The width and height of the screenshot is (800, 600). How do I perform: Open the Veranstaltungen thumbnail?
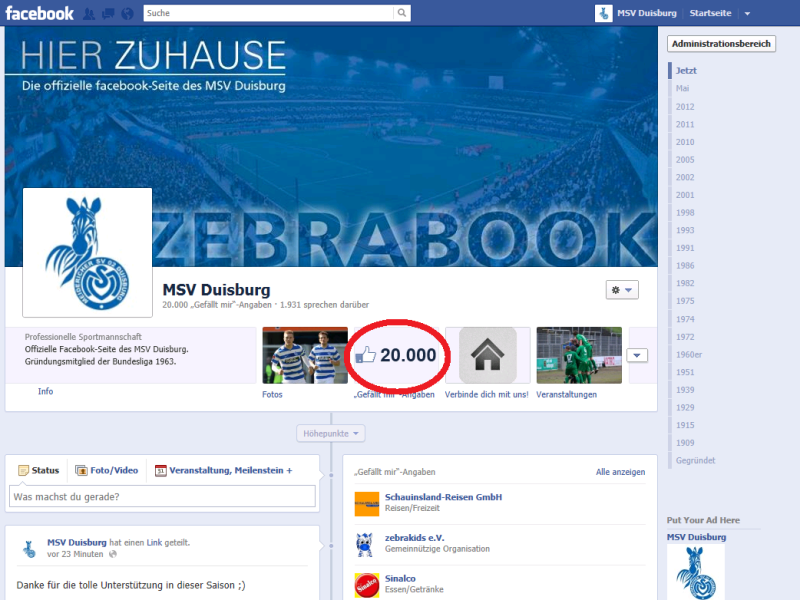pos(579,355)
